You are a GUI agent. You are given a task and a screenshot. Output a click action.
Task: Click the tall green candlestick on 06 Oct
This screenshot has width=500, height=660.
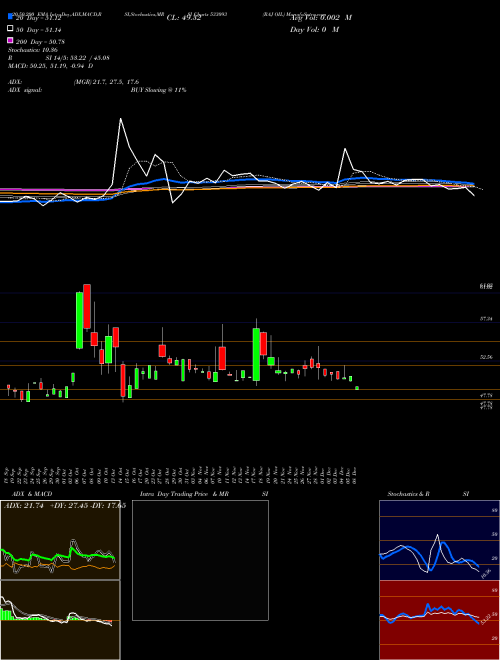[79, 320]
